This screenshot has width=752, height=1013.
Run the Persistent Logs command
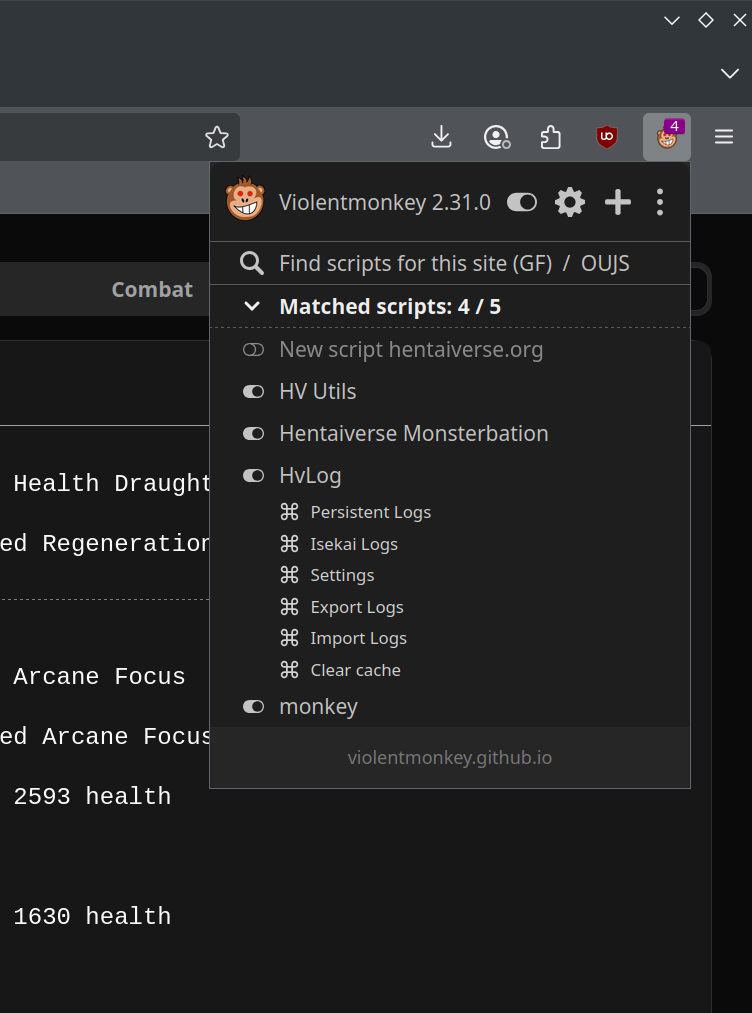(371, 512)
